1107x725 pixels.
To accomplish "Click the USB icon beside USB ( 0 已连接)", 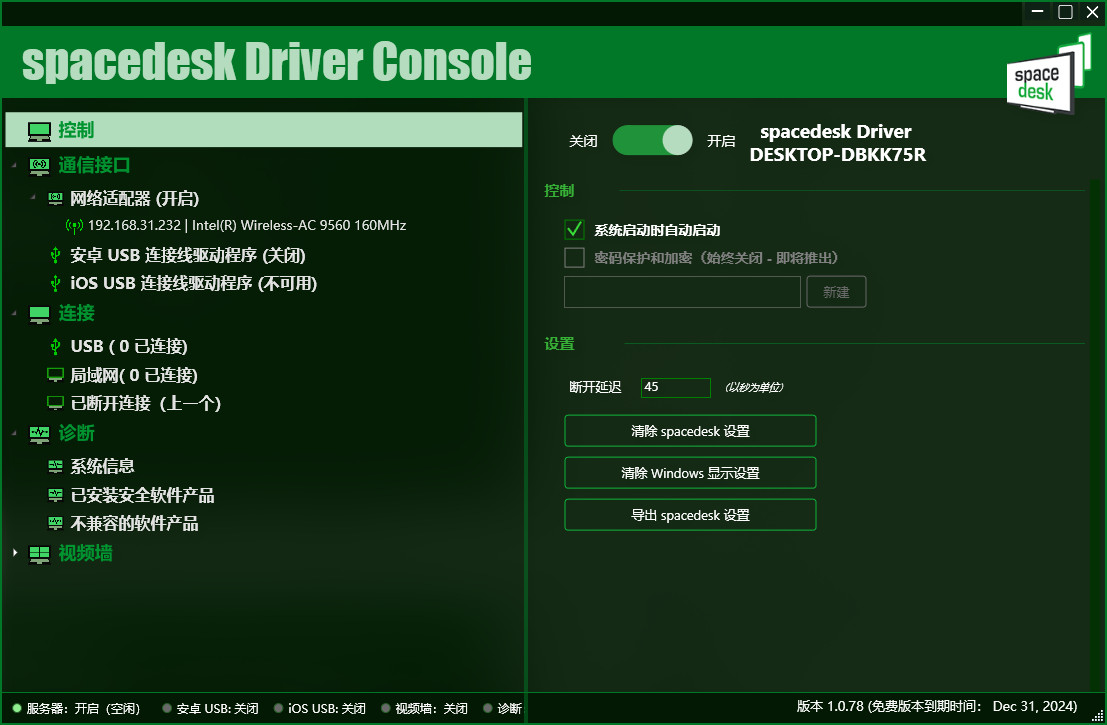I will 56,347.
